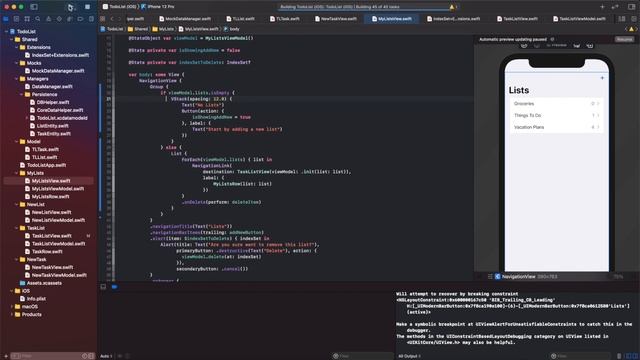Click the editor options split icon
Screen dimensions: 640x360
[622, 19]
